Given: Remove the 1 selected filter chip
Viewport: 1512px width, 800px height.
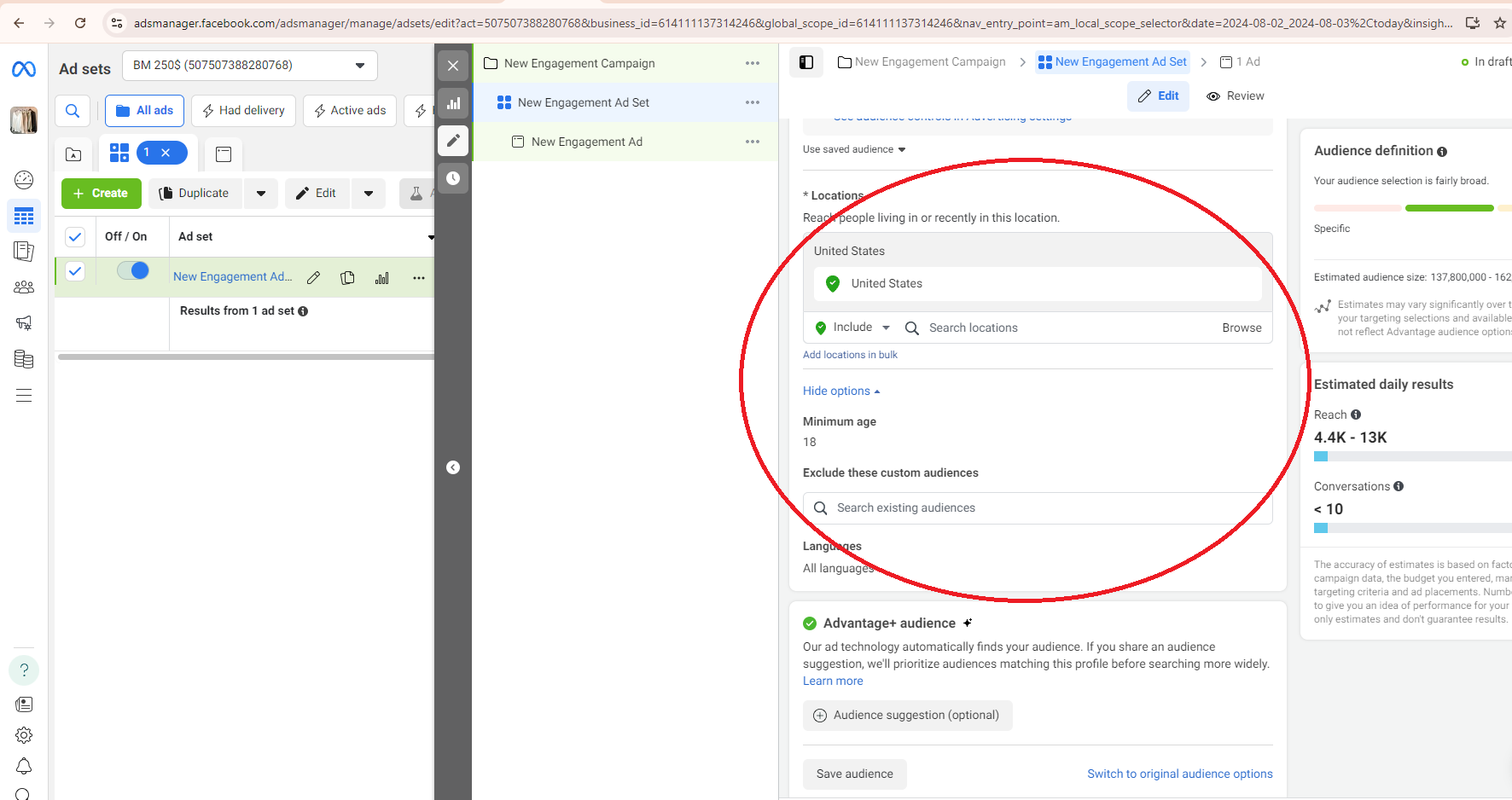Looking at the screenshot, I should [166, 153].
